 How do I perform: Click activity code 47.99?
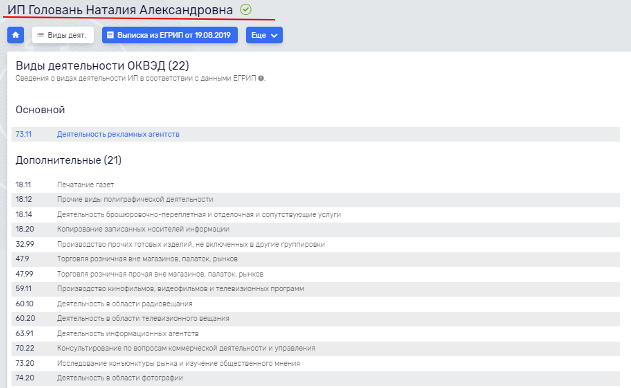click(x=24, y=274)
